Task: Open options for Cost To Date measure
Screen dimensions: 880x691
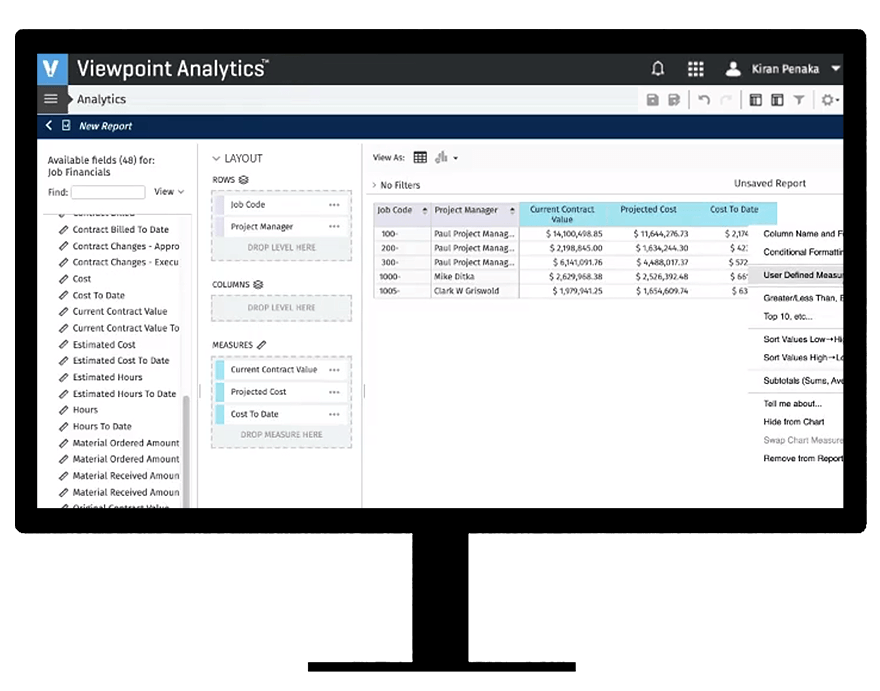Action: [x=334, y=414]
